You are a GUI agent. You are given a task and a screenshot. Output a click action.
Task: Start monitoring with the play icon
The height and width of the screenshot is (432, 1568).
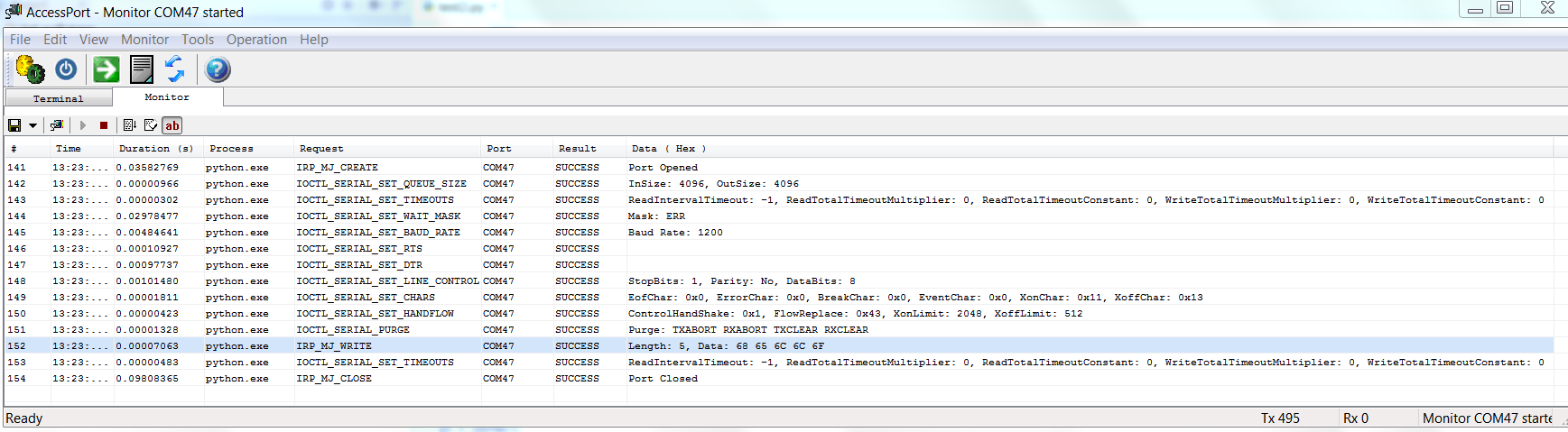tap(83, 125)
